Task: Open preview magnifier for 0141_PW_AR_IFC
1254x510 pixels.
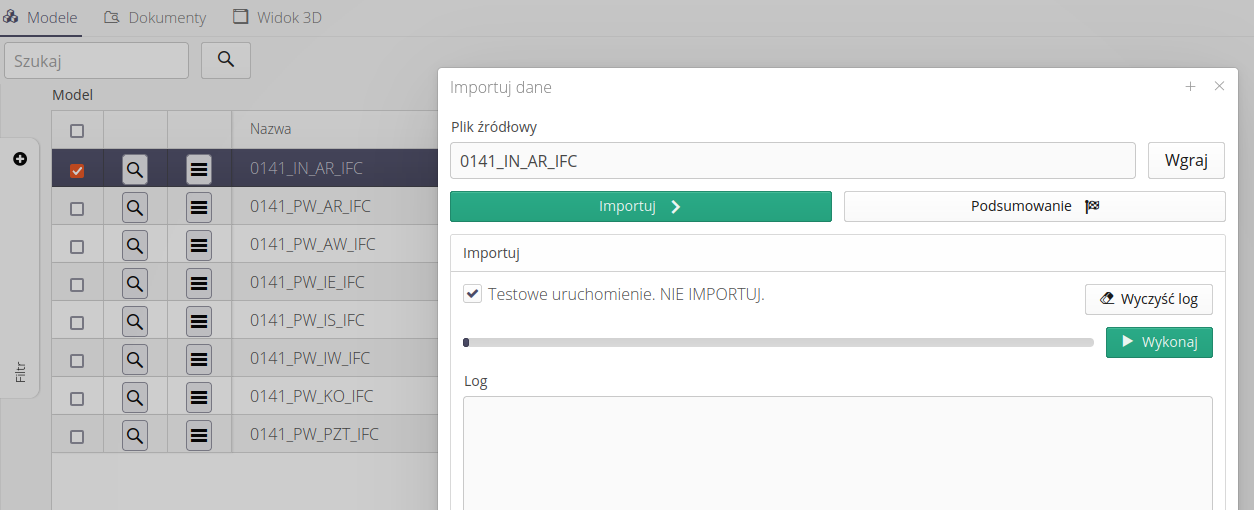Action: pos(135,207)
